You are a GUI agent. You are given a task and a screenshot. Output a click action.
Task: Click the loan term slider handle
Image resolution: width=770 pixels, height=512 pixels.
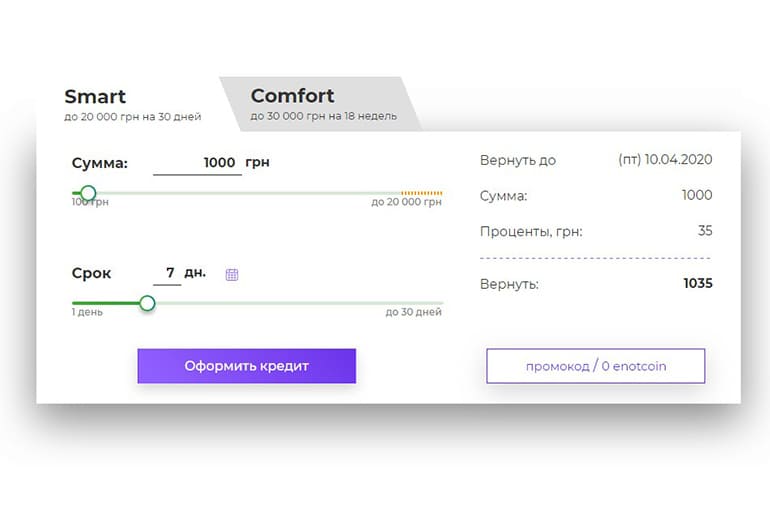coord(147,302)
